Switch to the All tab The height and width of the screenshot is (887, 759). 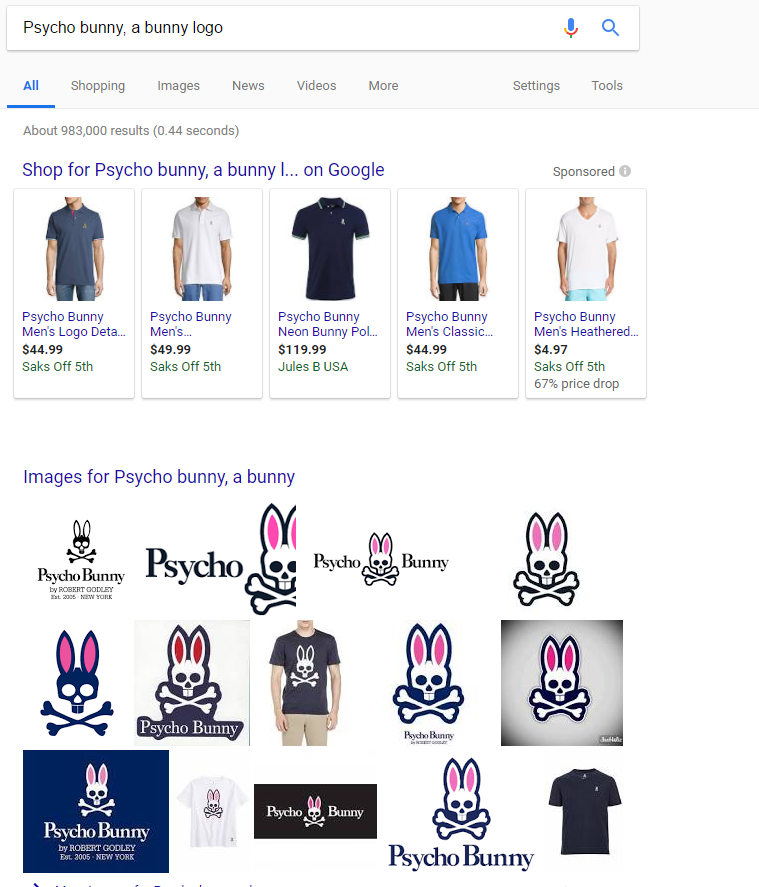(x=31, y=85)
